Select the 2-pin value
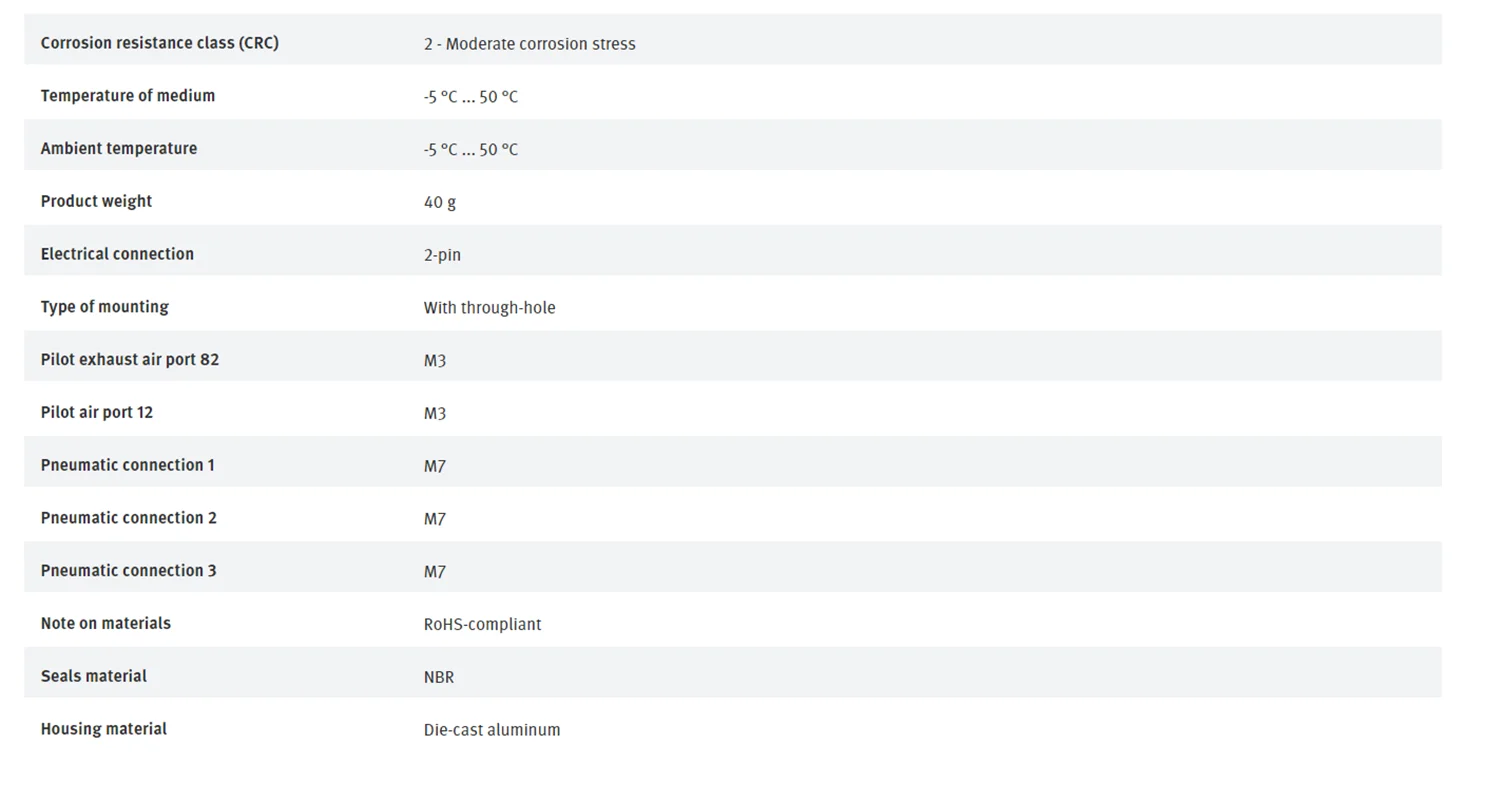Viewport: 1500px width, 801px height. click(x=442, y=255)
